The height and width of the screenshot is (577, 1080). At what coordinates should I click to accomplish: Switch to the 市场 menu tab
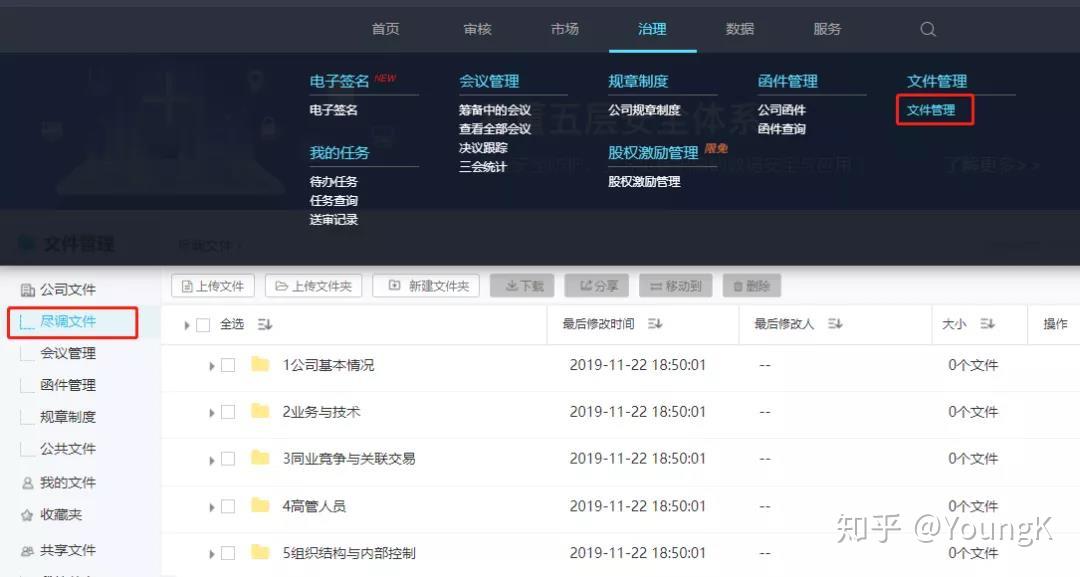(564, 29)
